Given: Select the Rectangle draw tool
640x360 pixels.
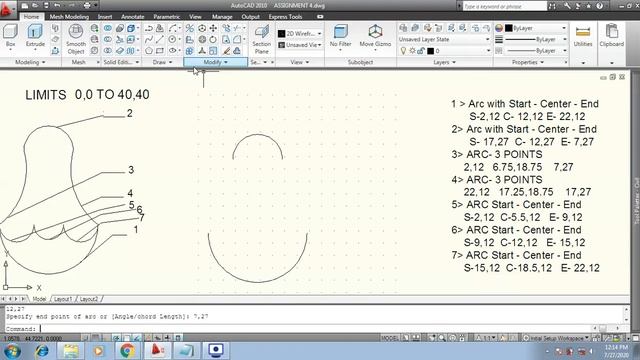Looking at the screenshot, I should point(160,51).
